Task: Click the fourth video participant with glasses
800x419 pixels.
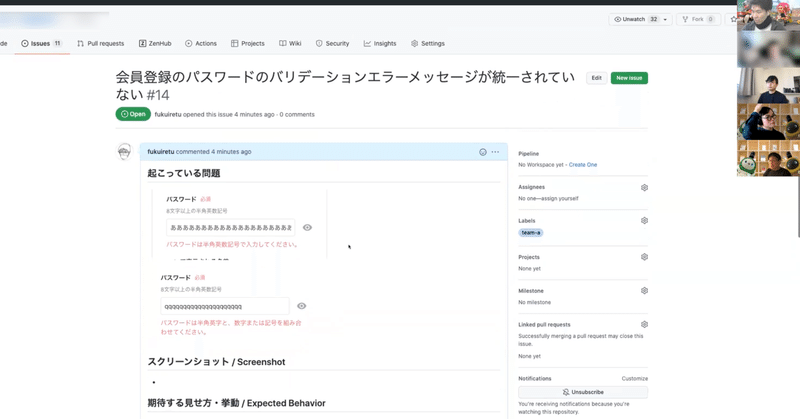Action: (x=768, y=122)
